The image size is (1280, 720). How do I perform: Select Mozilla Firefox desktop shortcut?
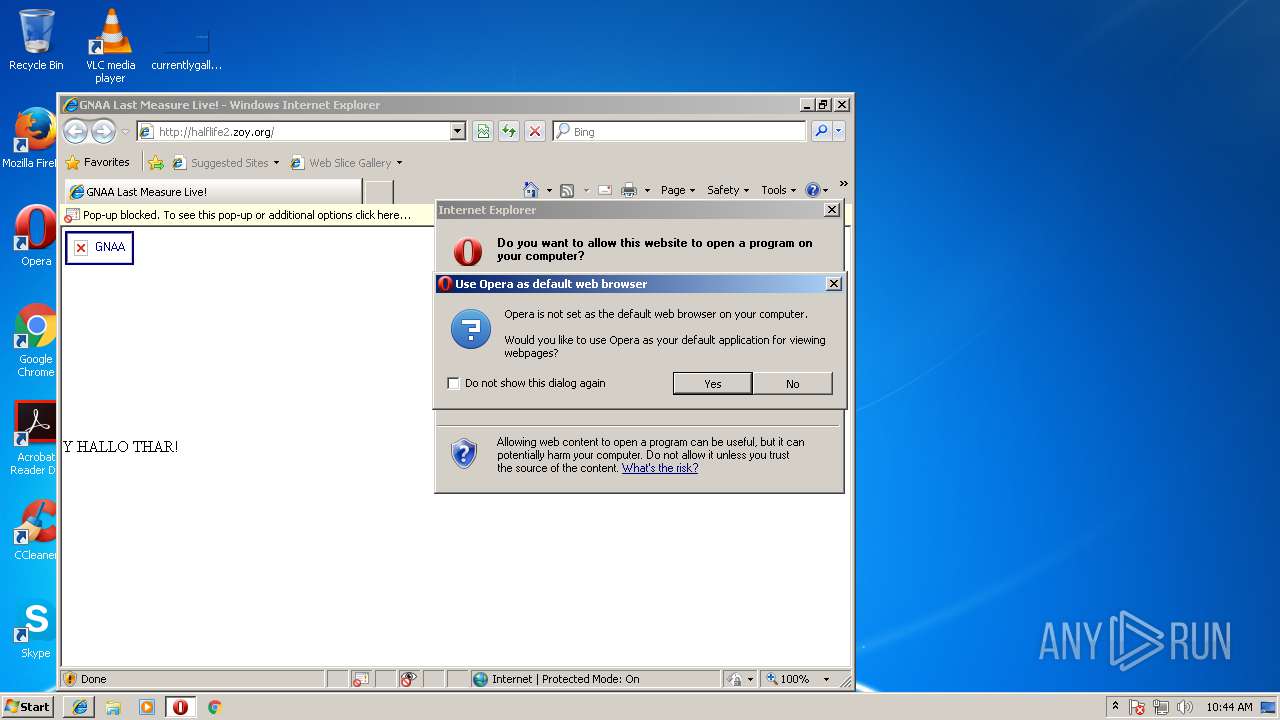[x=30, y=138]
